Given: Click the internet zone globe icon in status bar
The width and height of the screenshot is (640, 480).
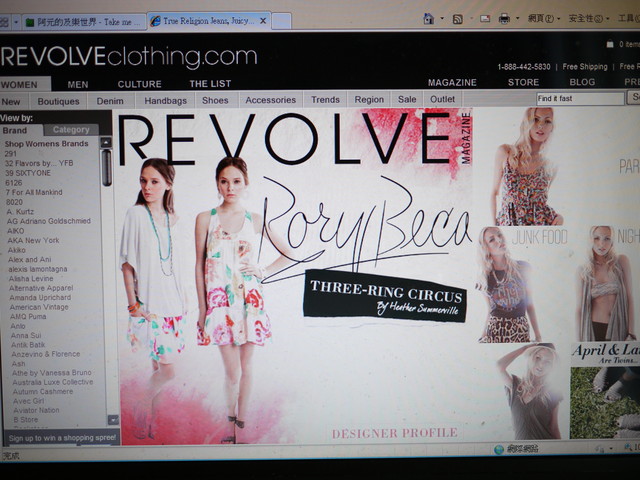Looking at the screenshot, I should click(499, 450).
